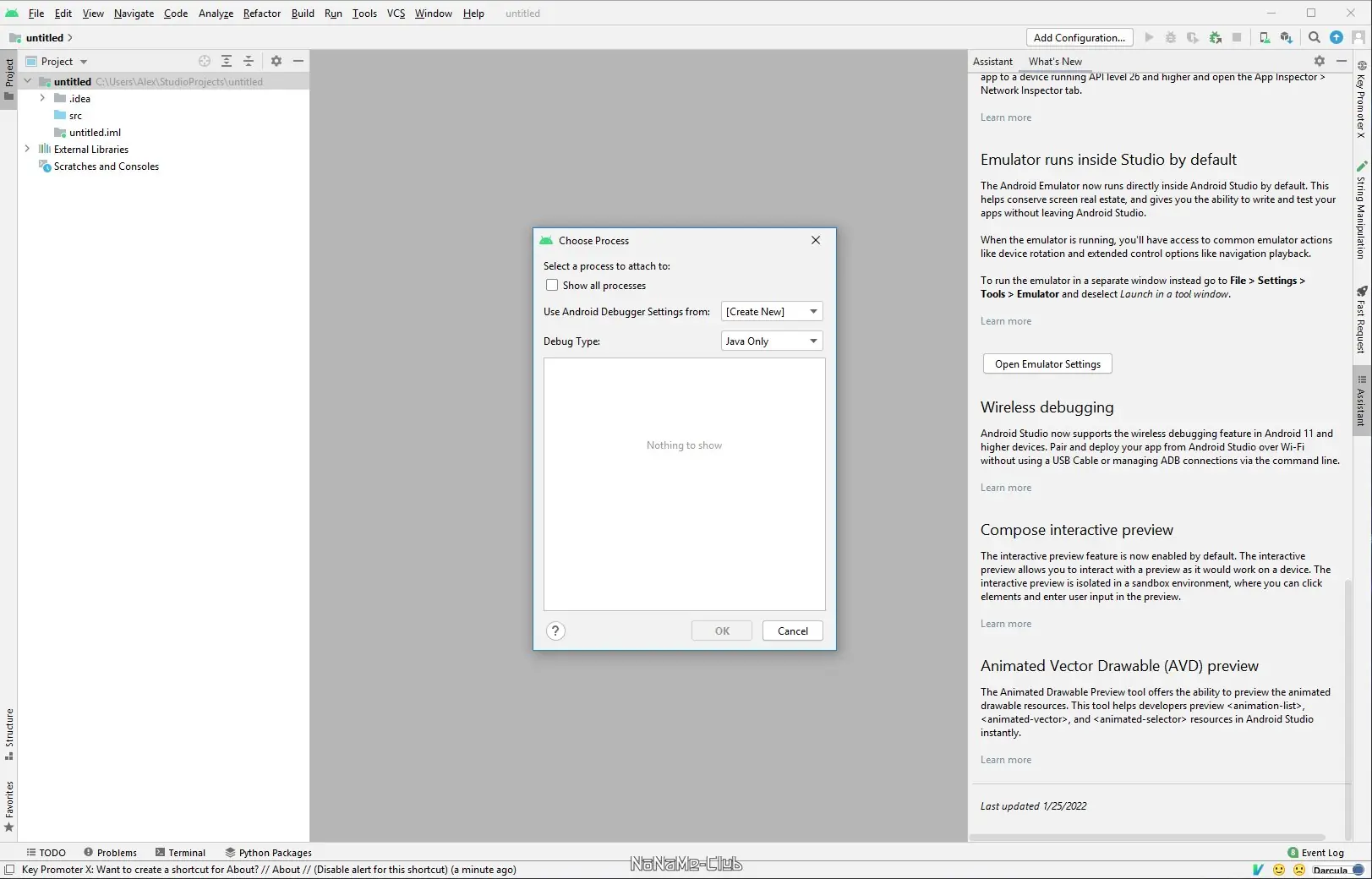Viewport: 1372px width, 879px height.
Task: Open Key Promoter X side panel
Action: [1361, 99]
